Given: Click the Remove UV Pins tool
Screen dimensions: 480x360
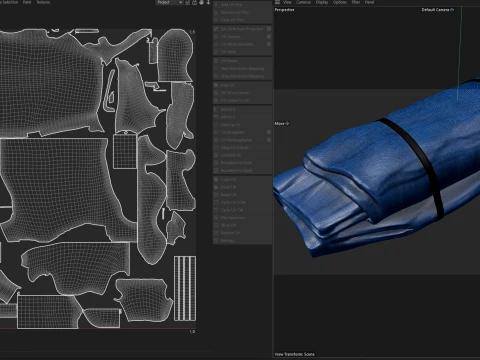Looking at the screenshot, I should (242, 12).
